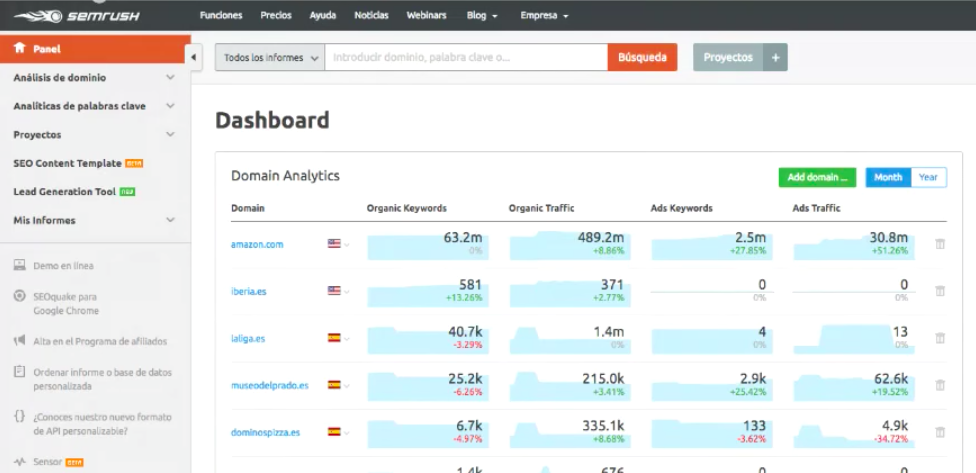This screenshot has height=473, width=976.
Task: Delete amazon.com row with trash icon
Action: pos(940,244)
